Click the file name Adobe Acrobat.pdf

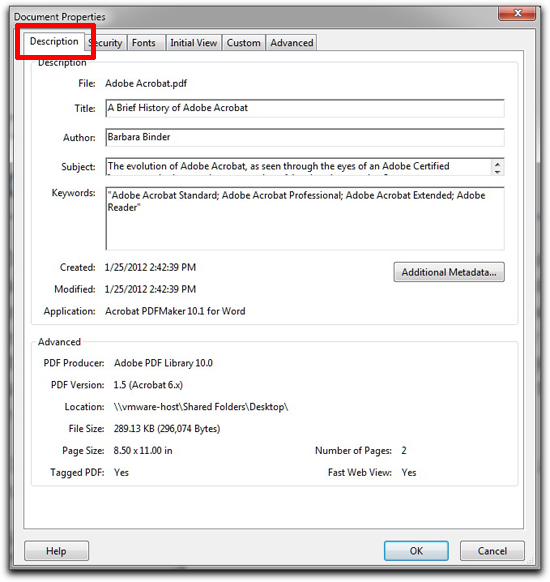coord(146,84)
